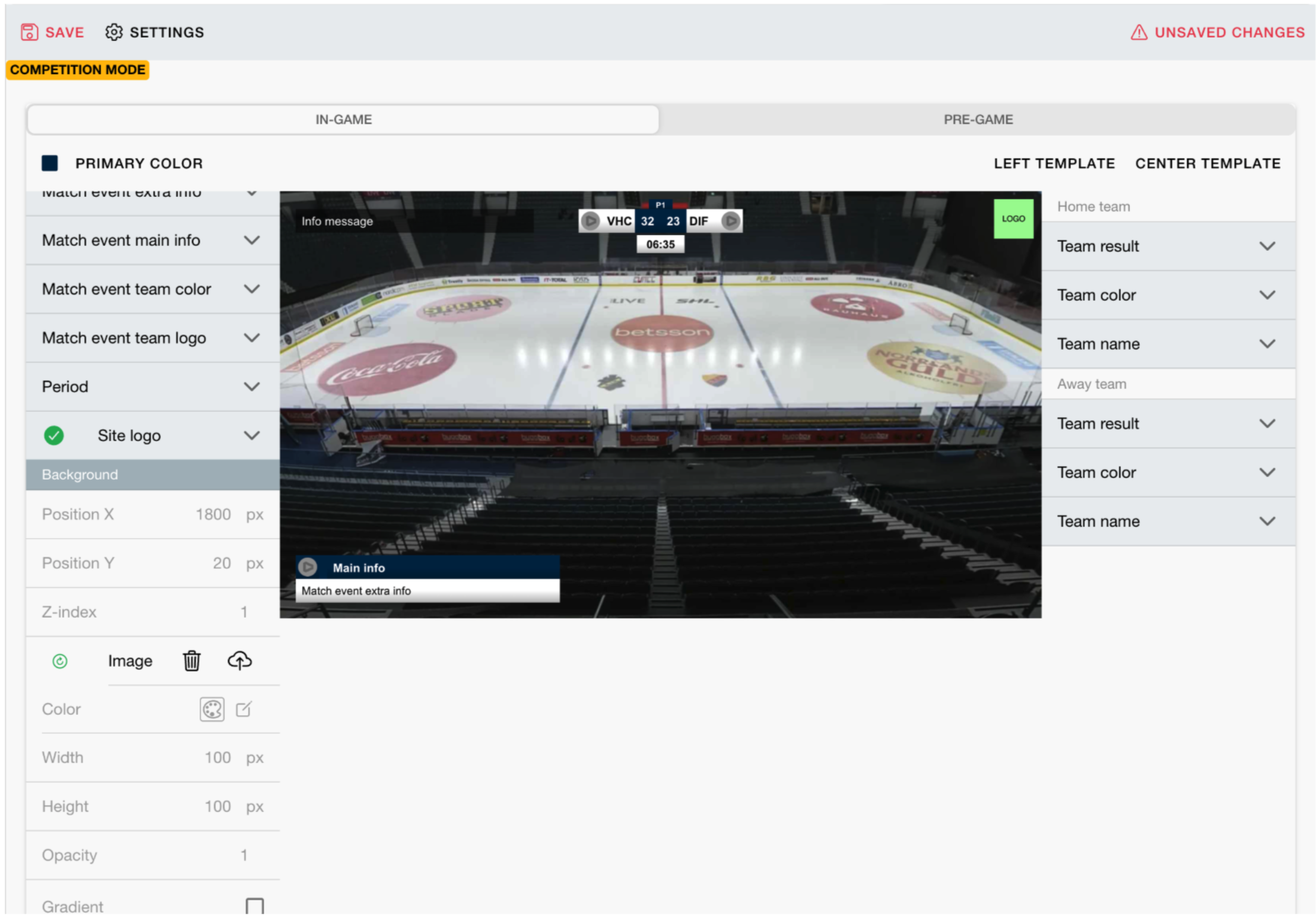Select the Info message overlay in preview

(x=414, y=221)
